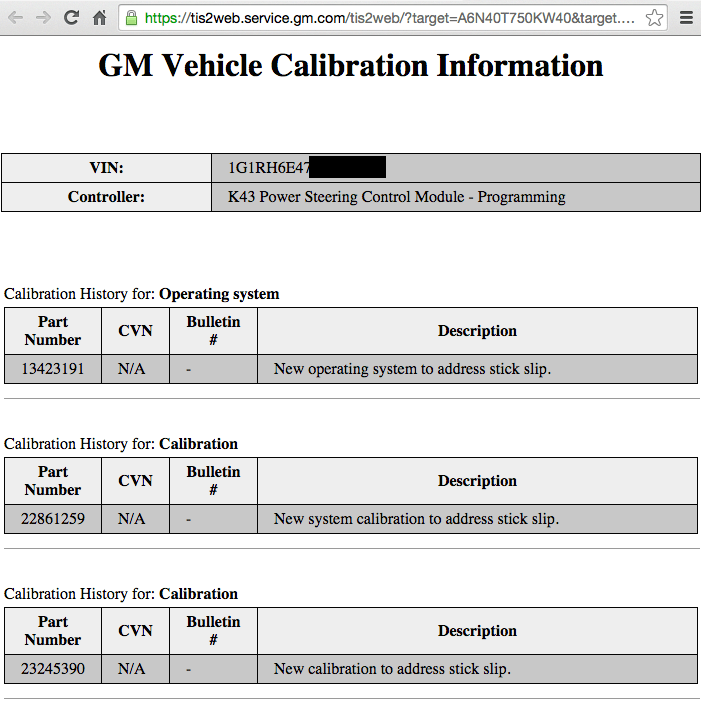Select 'New operating system to address stick slip'
Viewport: 701px width, 704px height.
pyautogui.click(x=412, y=369)
